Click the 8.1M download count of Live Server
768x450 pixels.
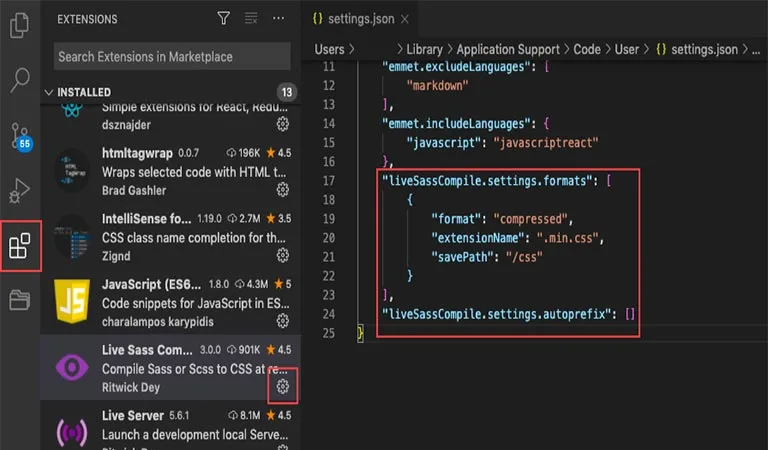coord(244,415)
